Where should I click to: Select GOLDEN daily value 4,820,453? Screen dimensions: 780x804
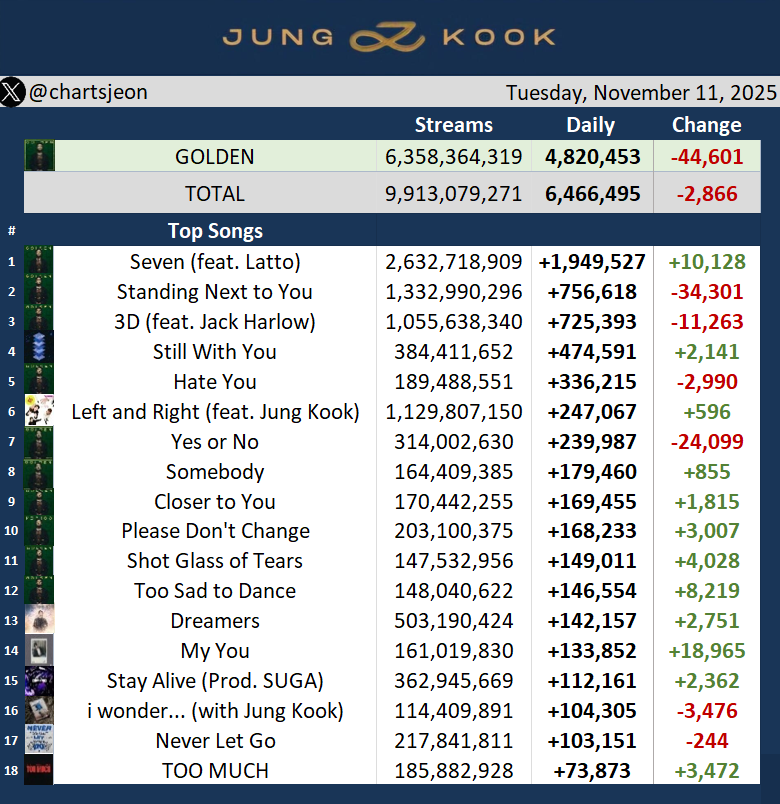point(592,157)
